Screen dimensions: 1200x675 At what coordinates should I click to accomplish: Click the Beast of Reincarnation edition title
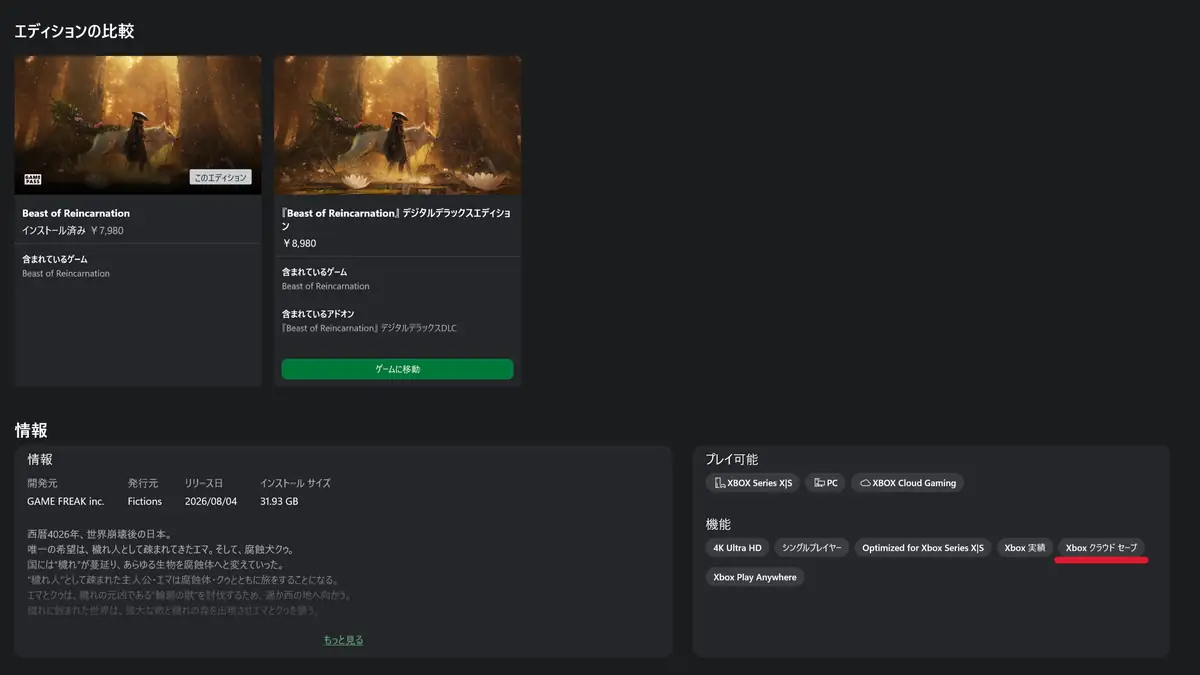point(76,213)
